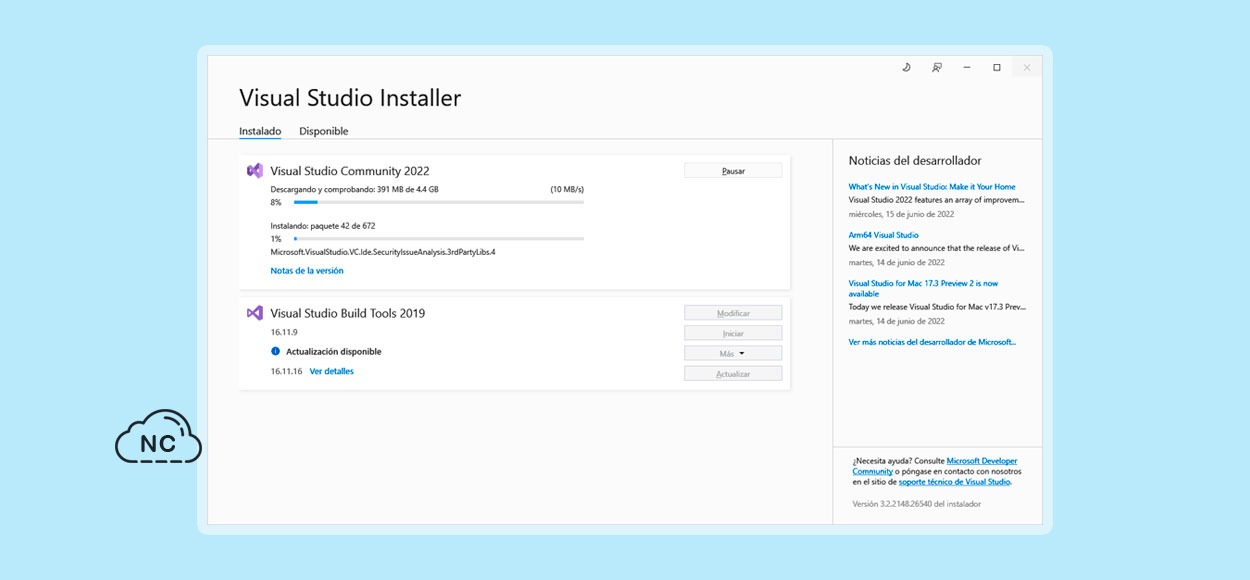Click the Iniciar button for Build Tools
Screen dimensions: 1250x580
pyautogui.click(x=733, y=333)
